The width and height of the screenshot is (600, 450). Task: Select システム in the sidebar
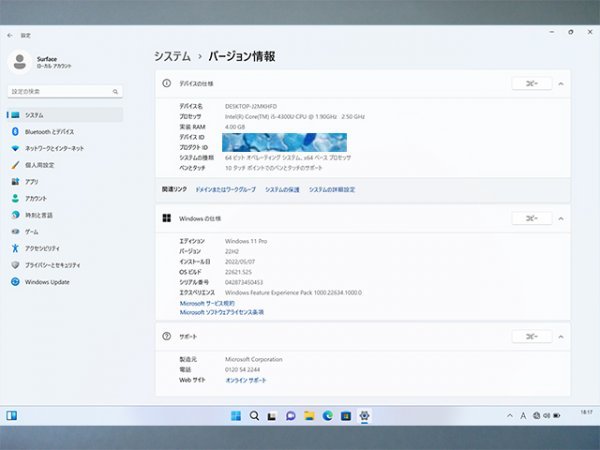click(65, 115)
